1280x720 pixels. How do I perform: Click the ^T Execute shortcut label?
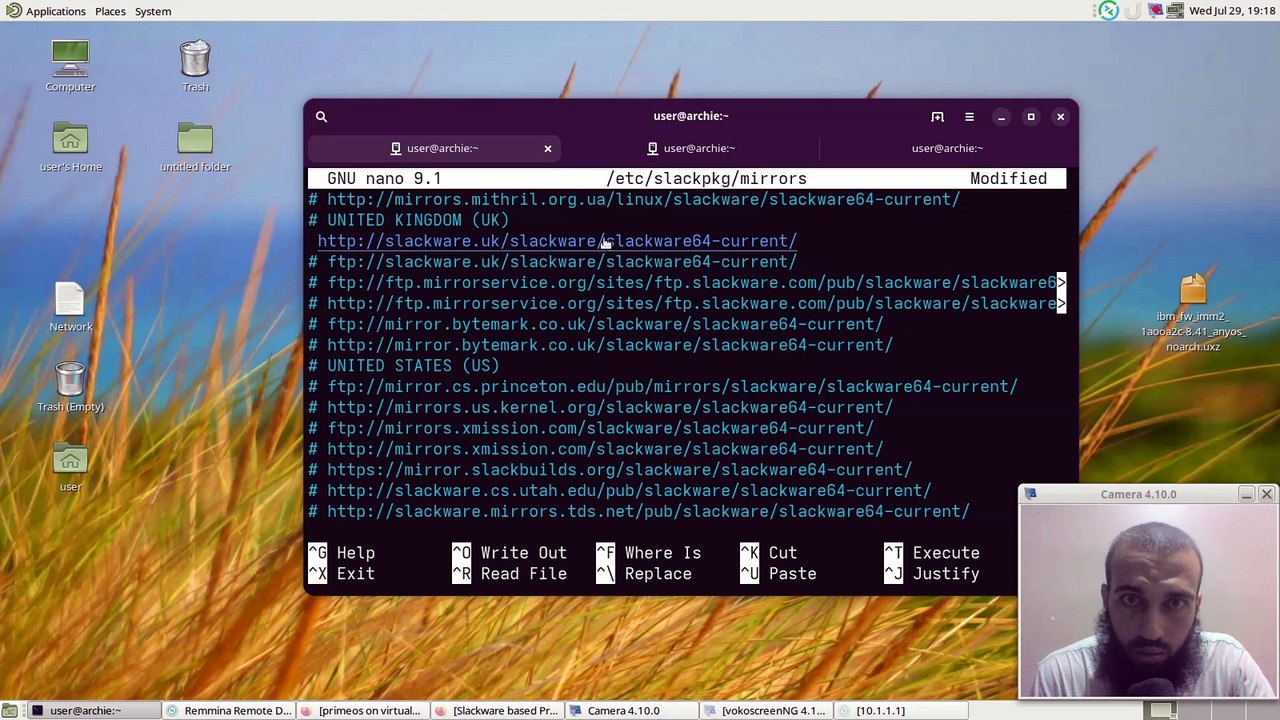(x=931, y=553)
